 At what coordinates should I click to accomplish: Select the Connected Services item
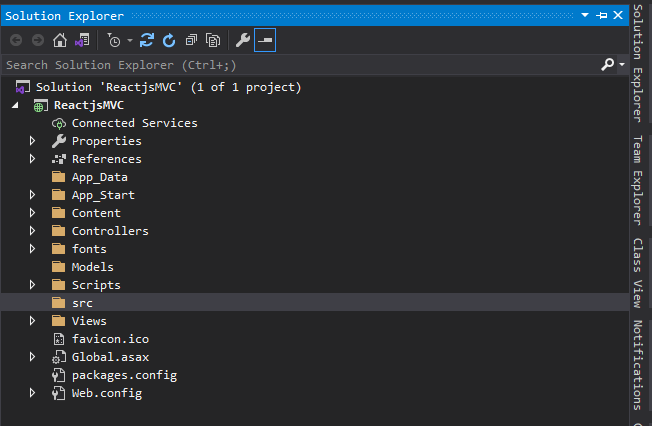point(134,123)
